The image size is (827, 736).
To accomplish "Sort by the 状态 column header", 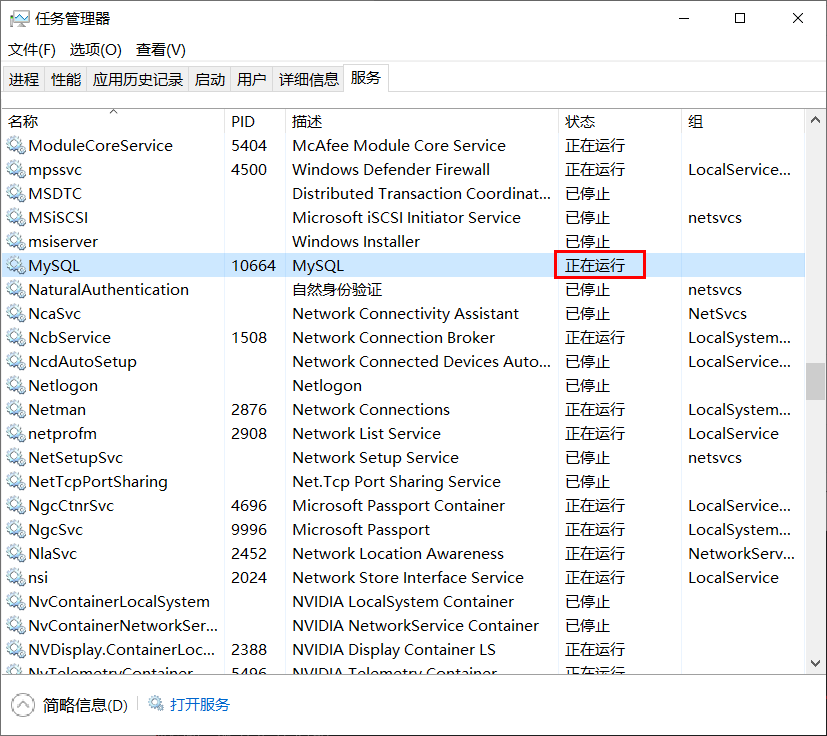I will [620, 121].
